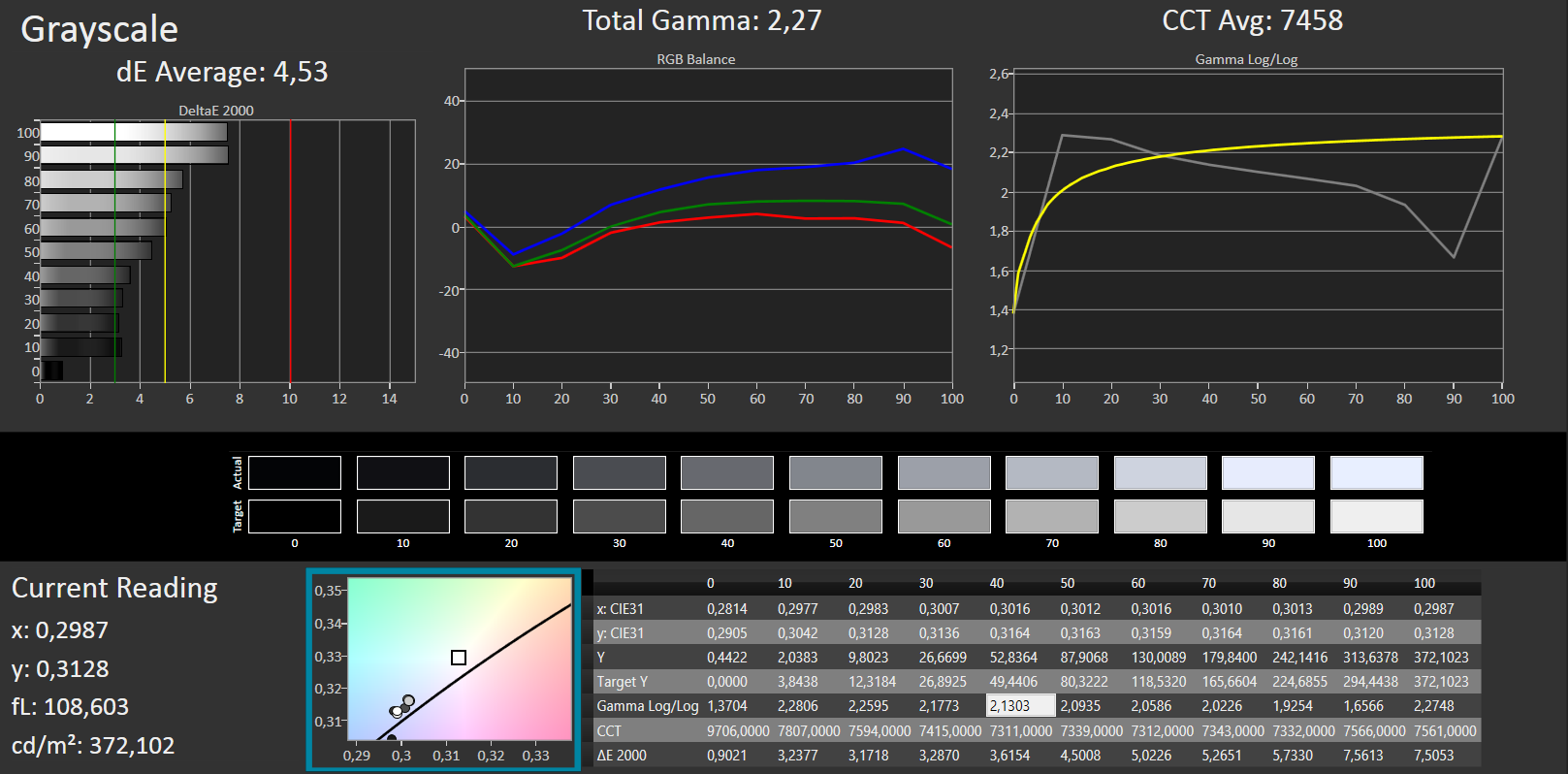Image resolution: width=1568 pixels, height=774 pixels.
Task: Select the x: 0,2987 current reading value
Action: coord(60,630)
